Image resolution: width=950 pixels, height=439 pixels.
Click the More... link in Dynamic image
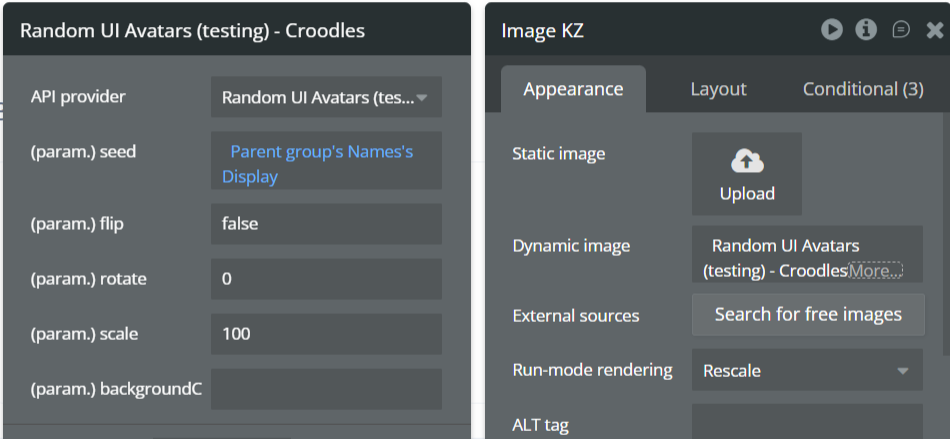[876, 270]
